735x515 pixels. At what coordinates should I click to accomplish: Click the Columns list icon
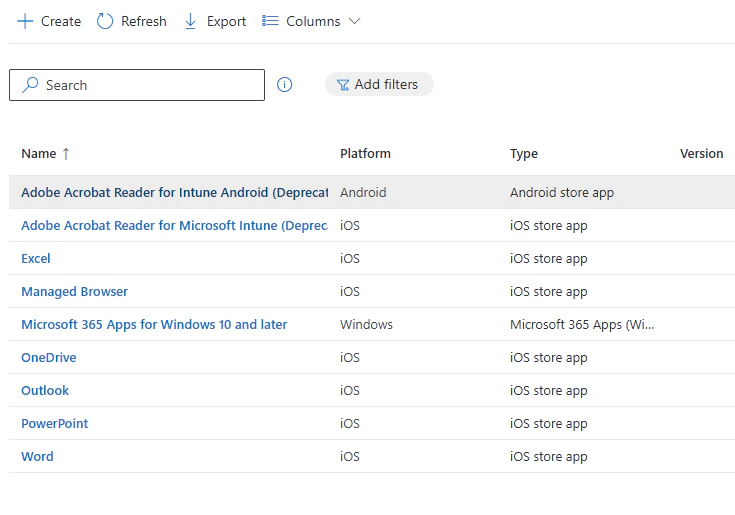pyautogui.click(x=270, y=21)
